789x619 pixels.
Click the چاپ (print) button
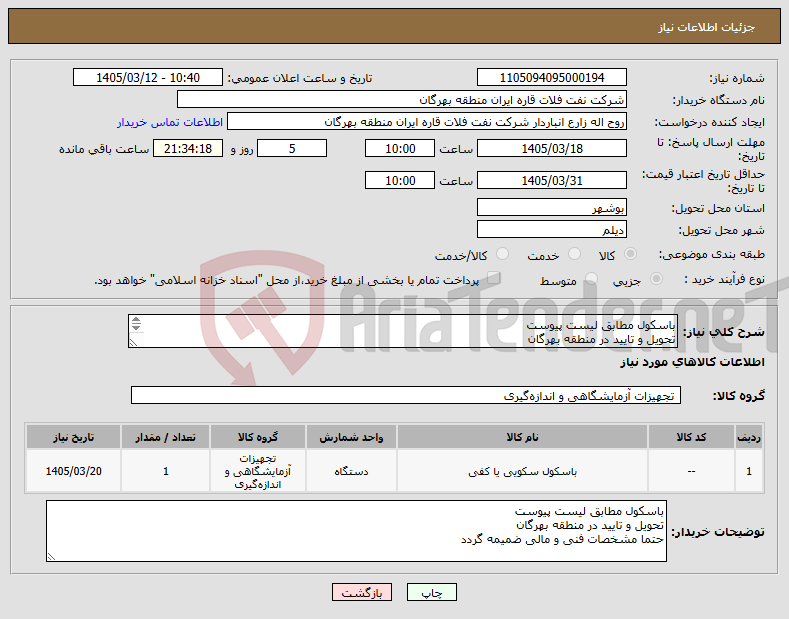click(x=431, y=592)
